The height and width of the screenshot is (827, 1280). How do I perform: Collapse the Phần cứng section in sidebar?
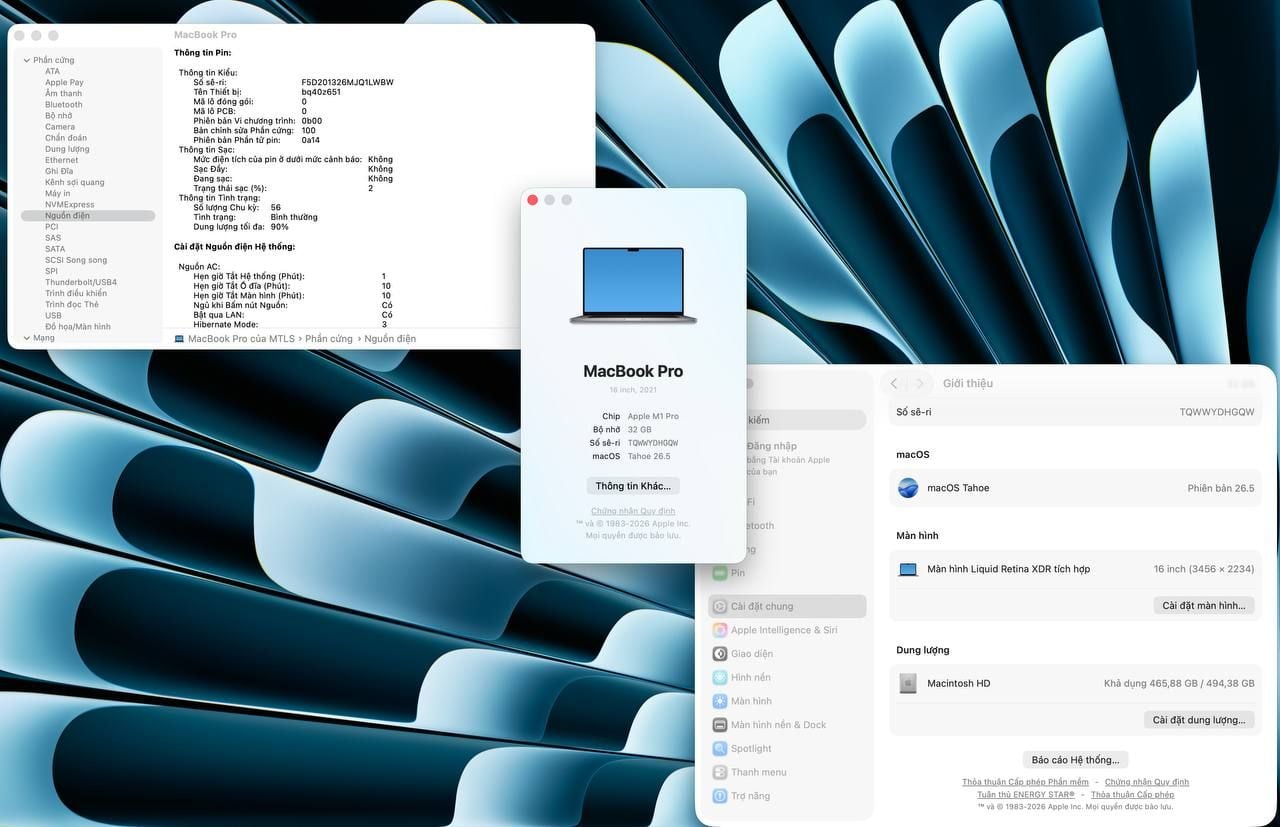26,60
